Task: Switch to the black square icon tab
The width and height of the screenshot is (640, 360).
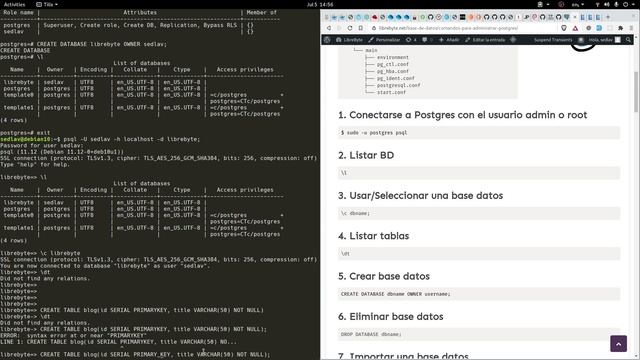Action: coord(462,17)
